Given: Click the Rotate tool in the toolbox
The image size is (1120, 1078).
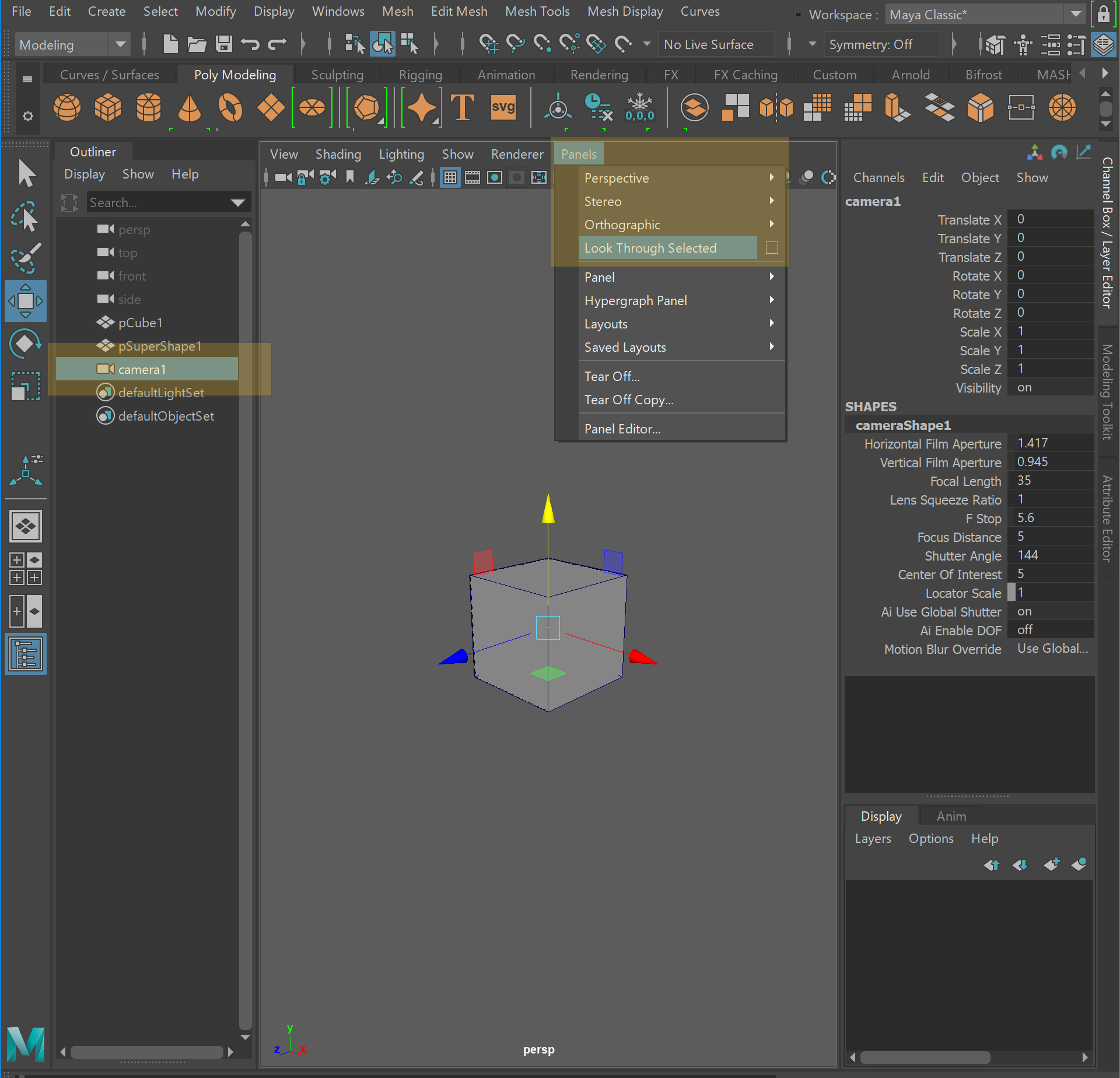Looking at the screenshot, I should (x=24, y=343).
